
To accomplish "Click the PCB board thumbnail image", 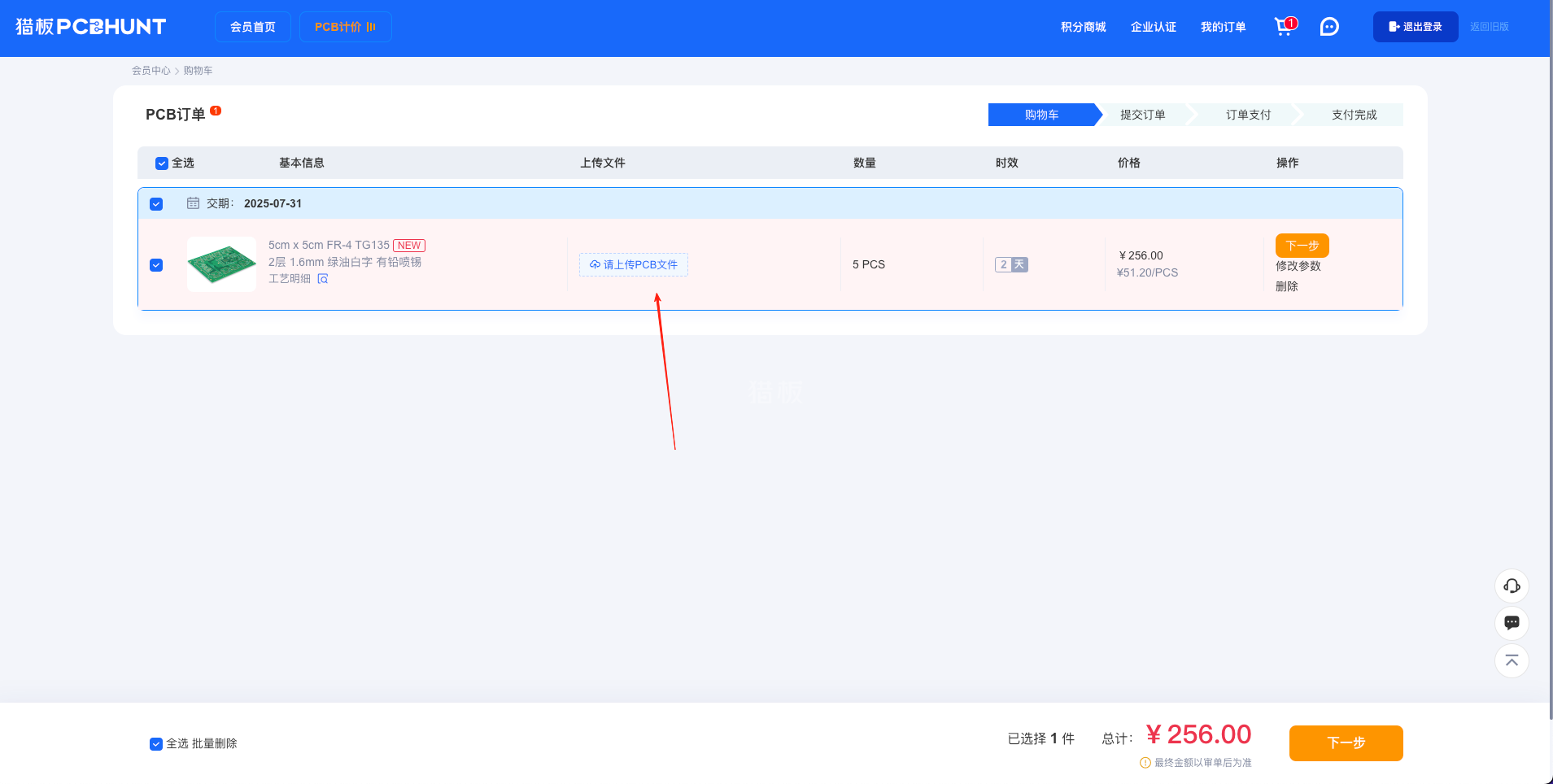I will tap(221, 264).
